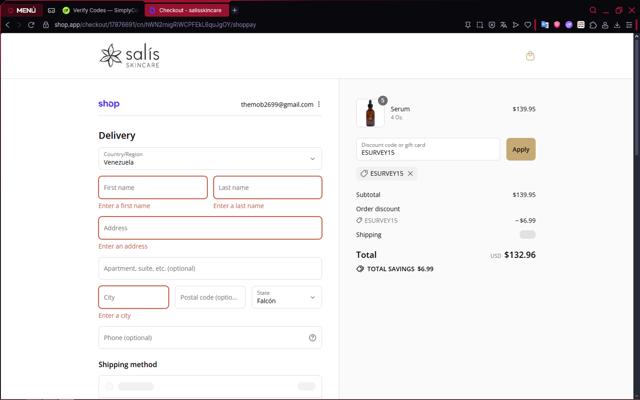The width and height of the screenshot is (640, 400).
Task: Go back with the browser back arrow
Action: pos(7,25)
